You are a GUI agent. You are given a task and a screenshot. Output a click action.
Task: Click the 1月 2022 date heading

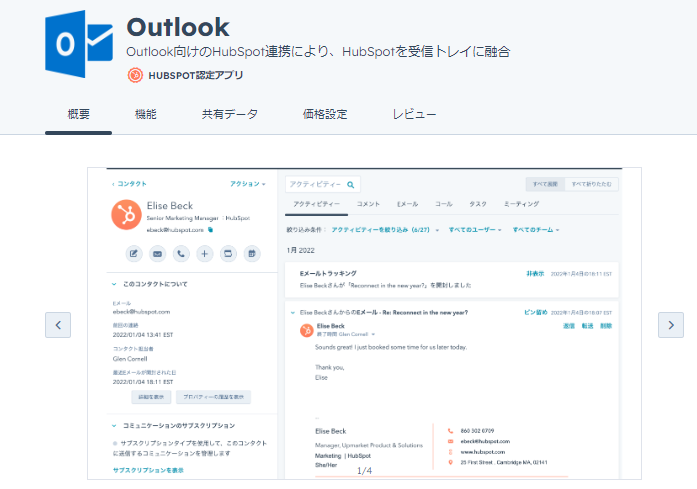coord(300,250)
